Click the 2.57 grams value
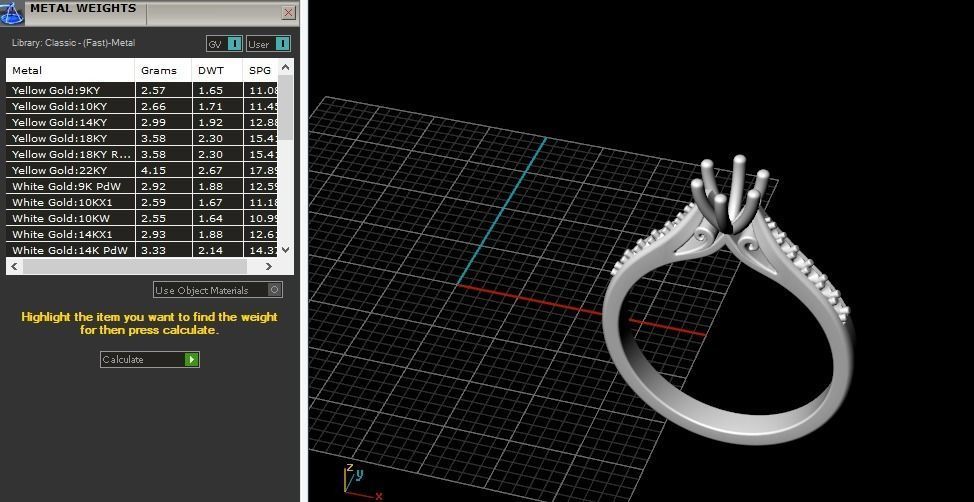 click(x=152, y=90)
